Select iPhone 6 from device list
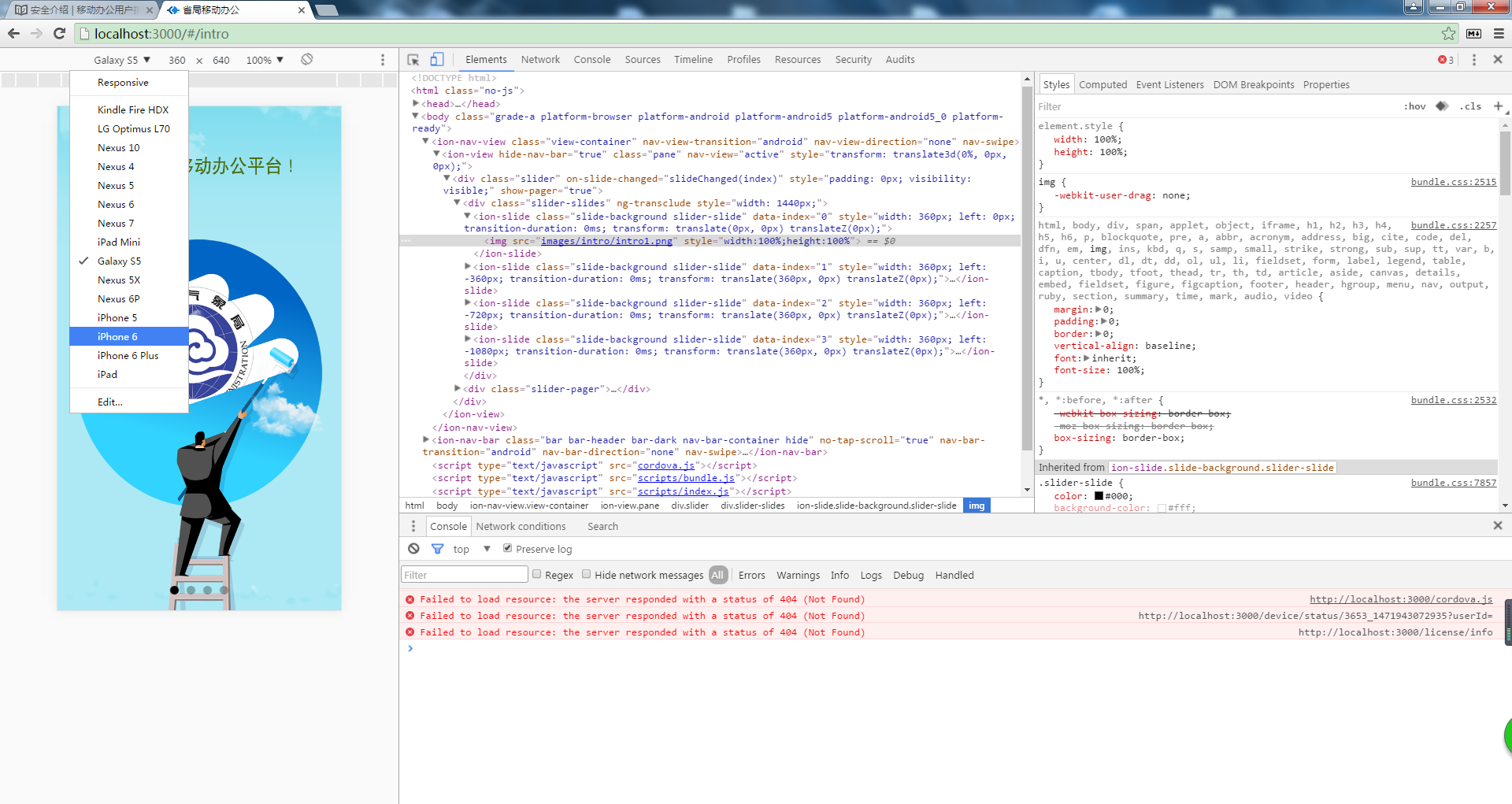 pyautogui.click(x=129, y=336)
